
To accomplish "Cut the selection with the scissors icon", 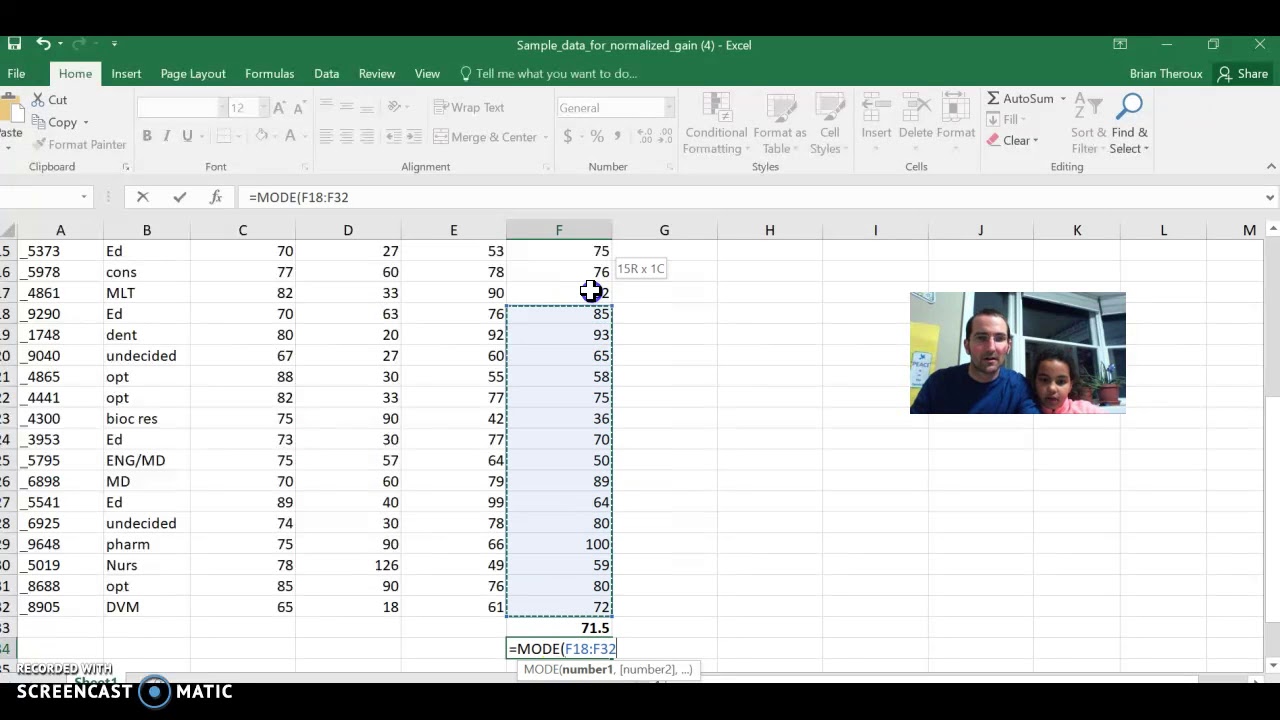I will pyautogui.click(x=49, y=100).
